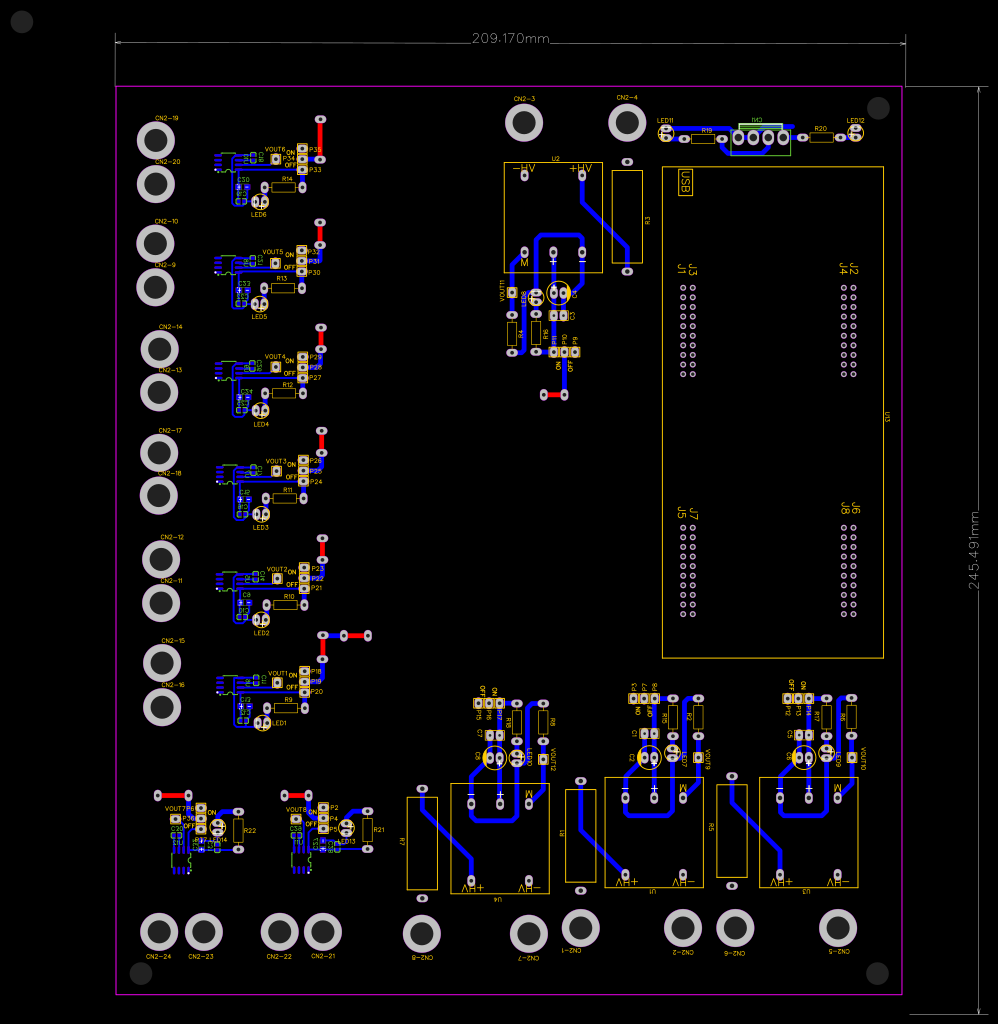998x1024 pixels.
Task: Select the CN1 connector footprint
Action: pyautogui.click(x=760, y=138)
